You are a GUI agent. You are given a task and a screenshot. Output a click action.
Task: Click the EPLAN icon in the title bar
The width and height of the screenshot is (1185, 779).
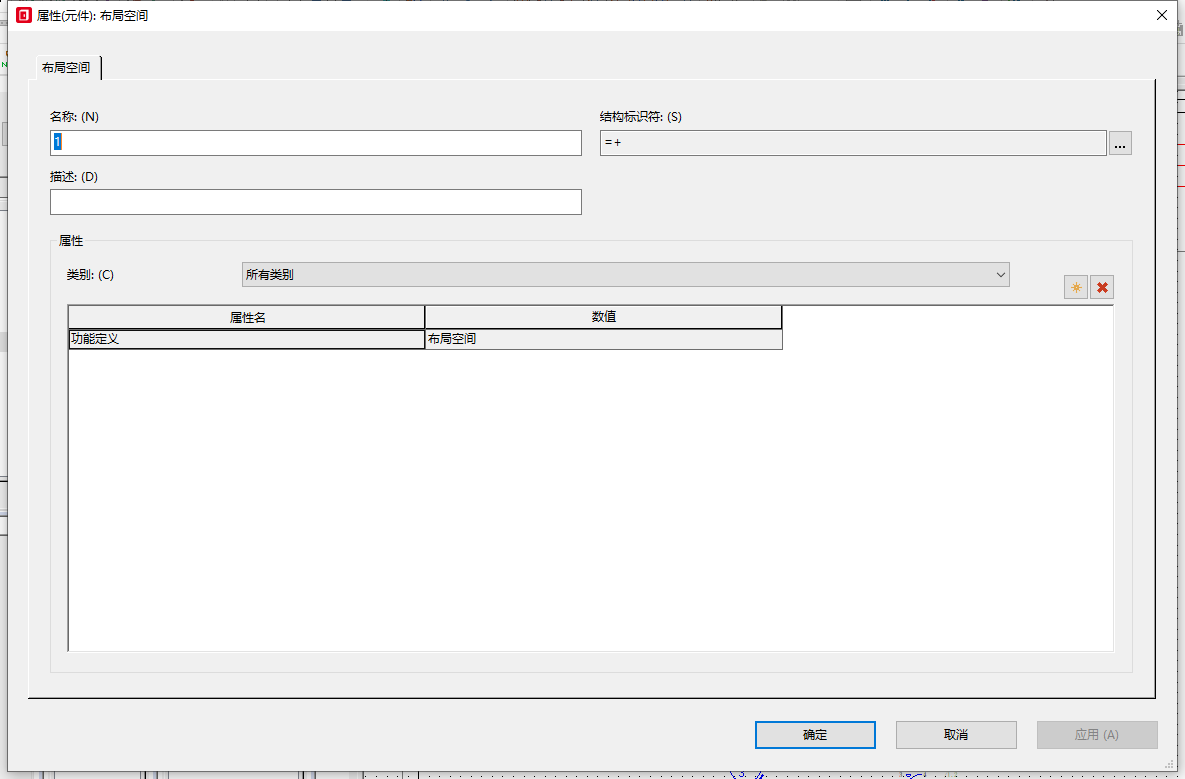pyautogui.click(x=24, y=16)
